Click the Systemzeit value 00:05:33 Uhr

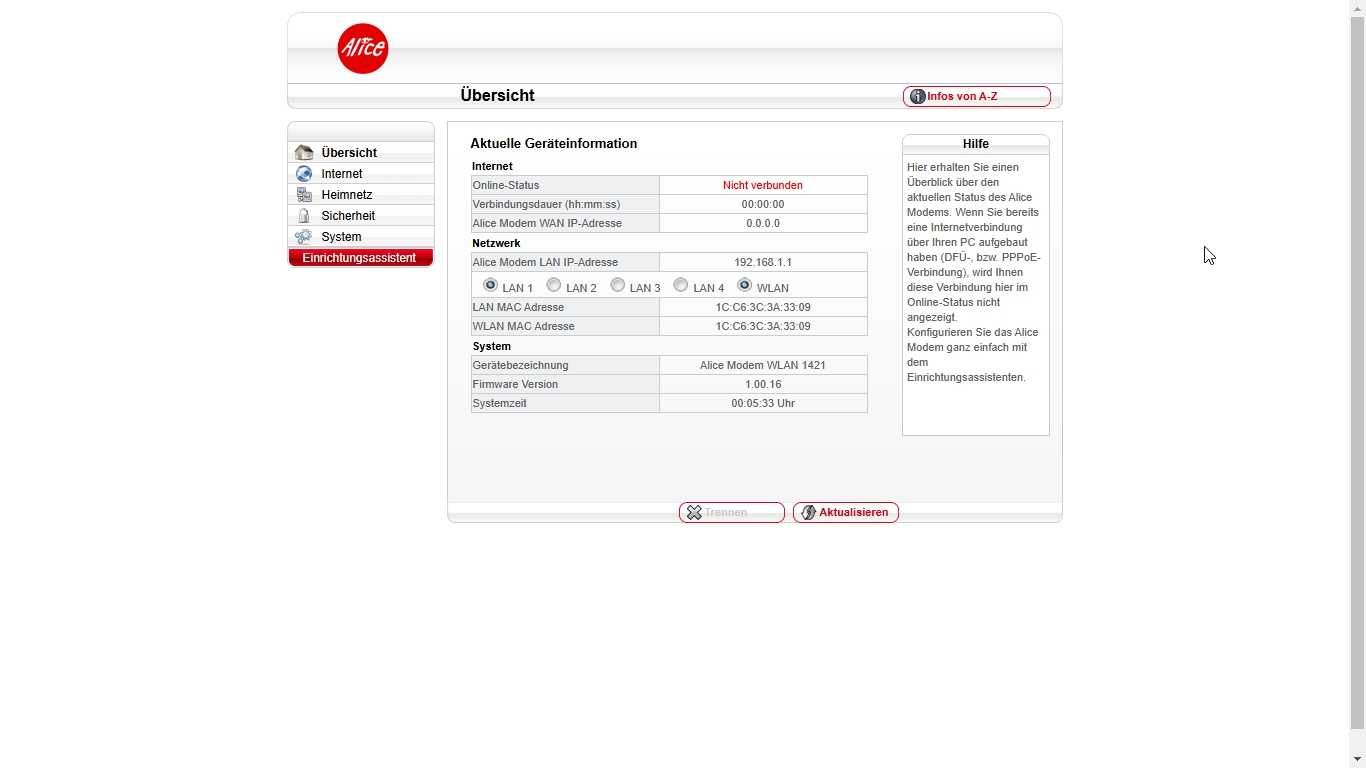pos(763,403)
